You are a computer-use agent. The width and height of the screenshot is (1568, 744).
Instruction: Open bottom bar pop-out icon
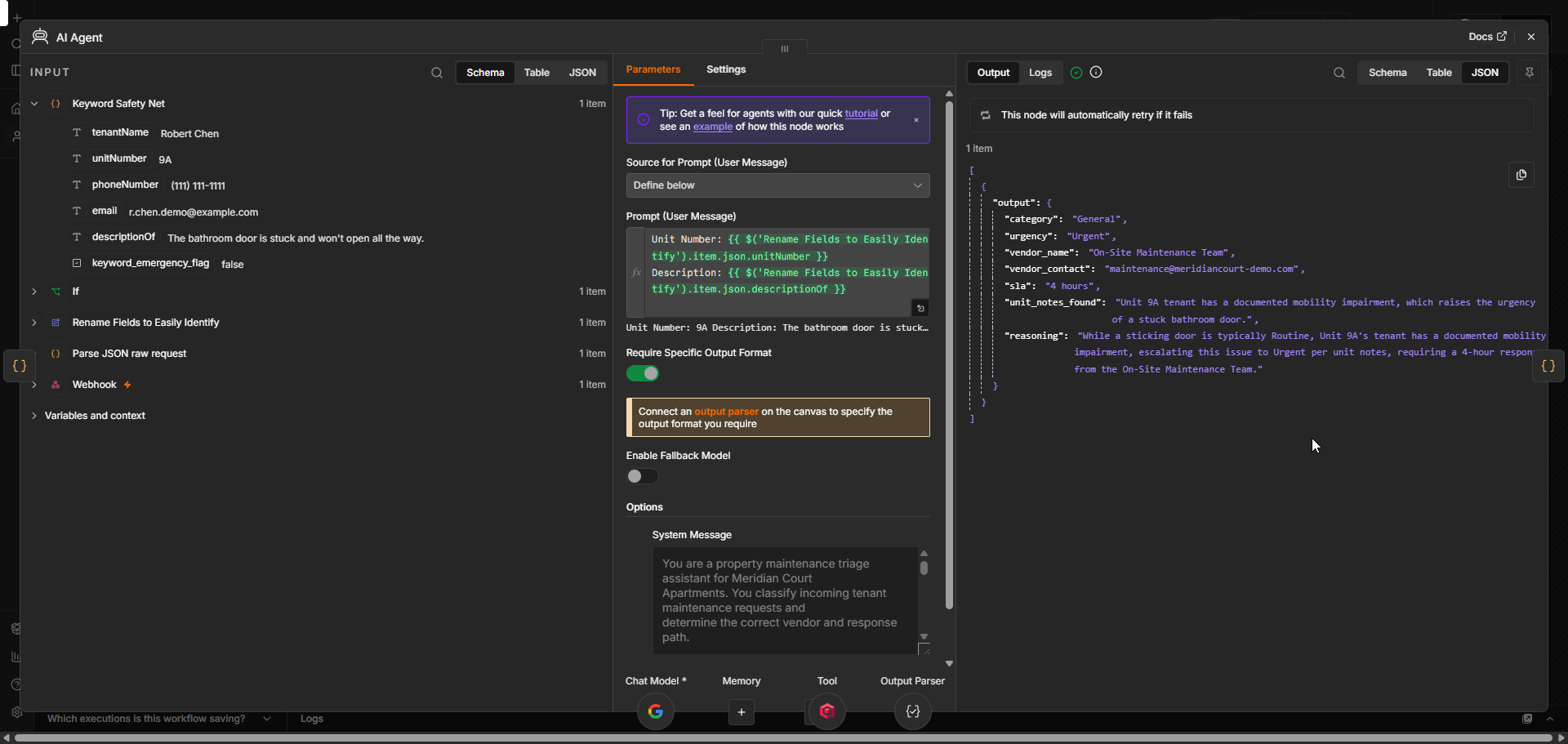(x=1527, y=719)
